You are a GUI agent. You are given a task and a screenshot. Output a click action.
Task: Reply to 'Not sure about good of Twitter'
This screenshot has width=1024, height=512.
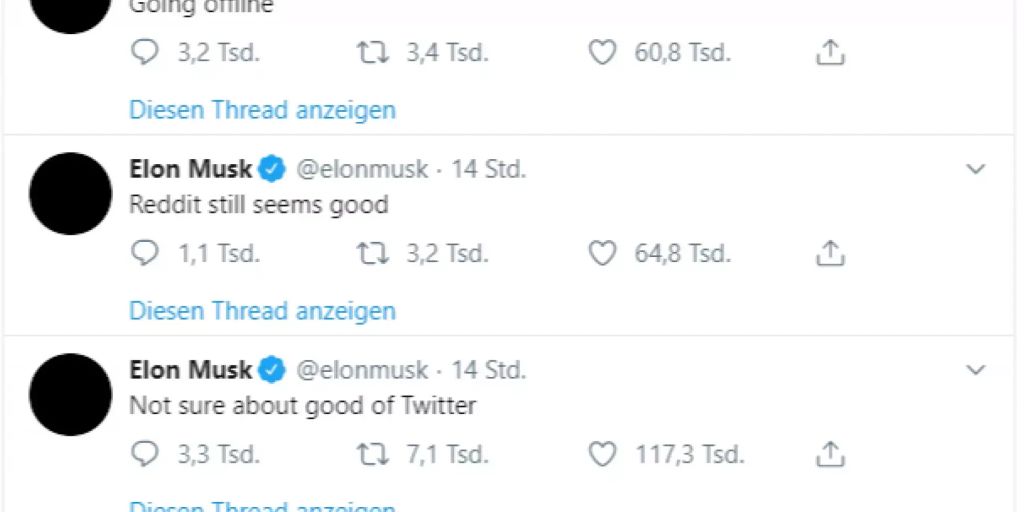click(145, 455)
